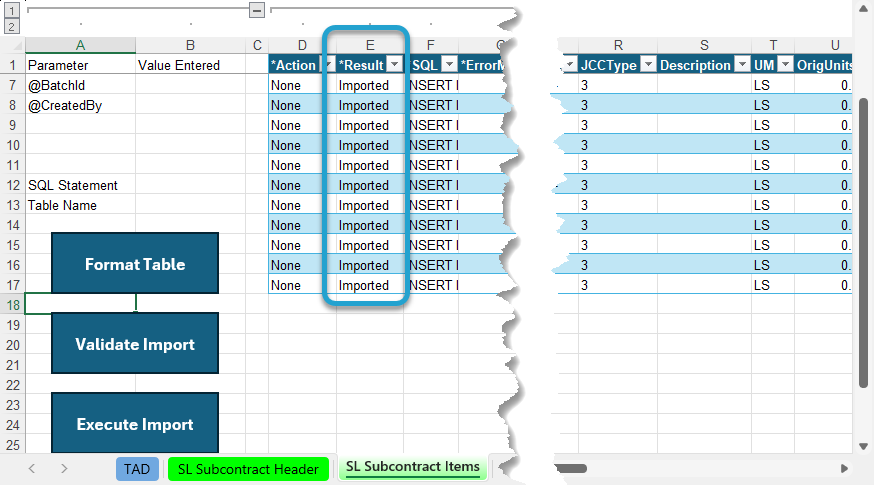This screenshot has width=874, height=485.
Task: Switch to the TAD sheet tab
Action: [x=137, y=469]
